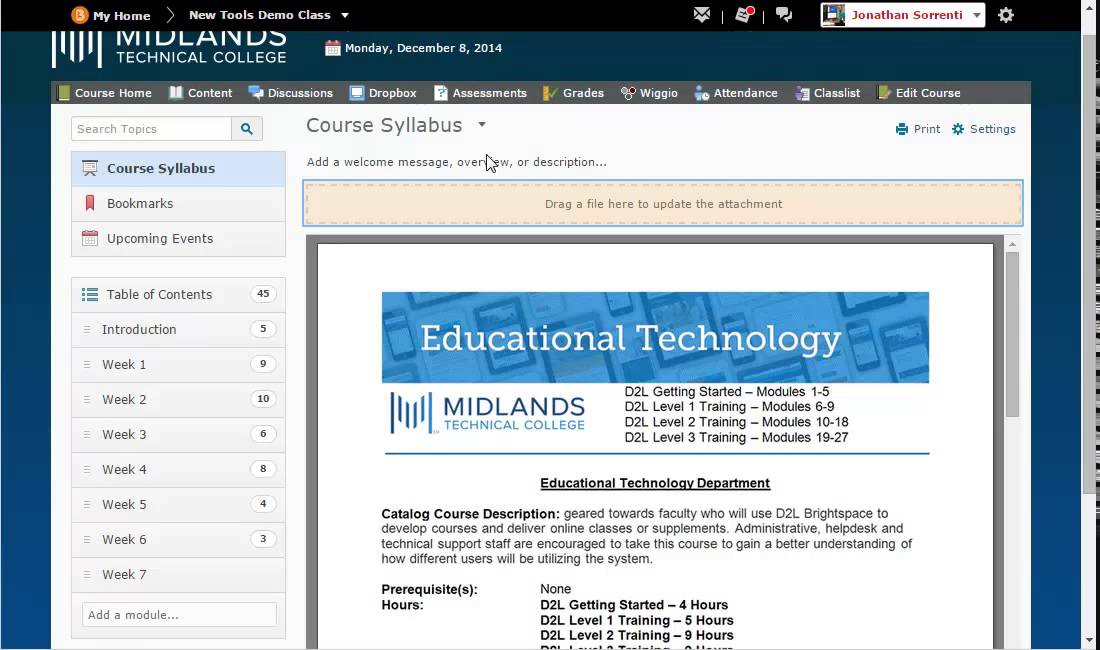This screenshot has width=1100, height=650.
Task: Click the Search Topics input field
Action: point(151,128)
